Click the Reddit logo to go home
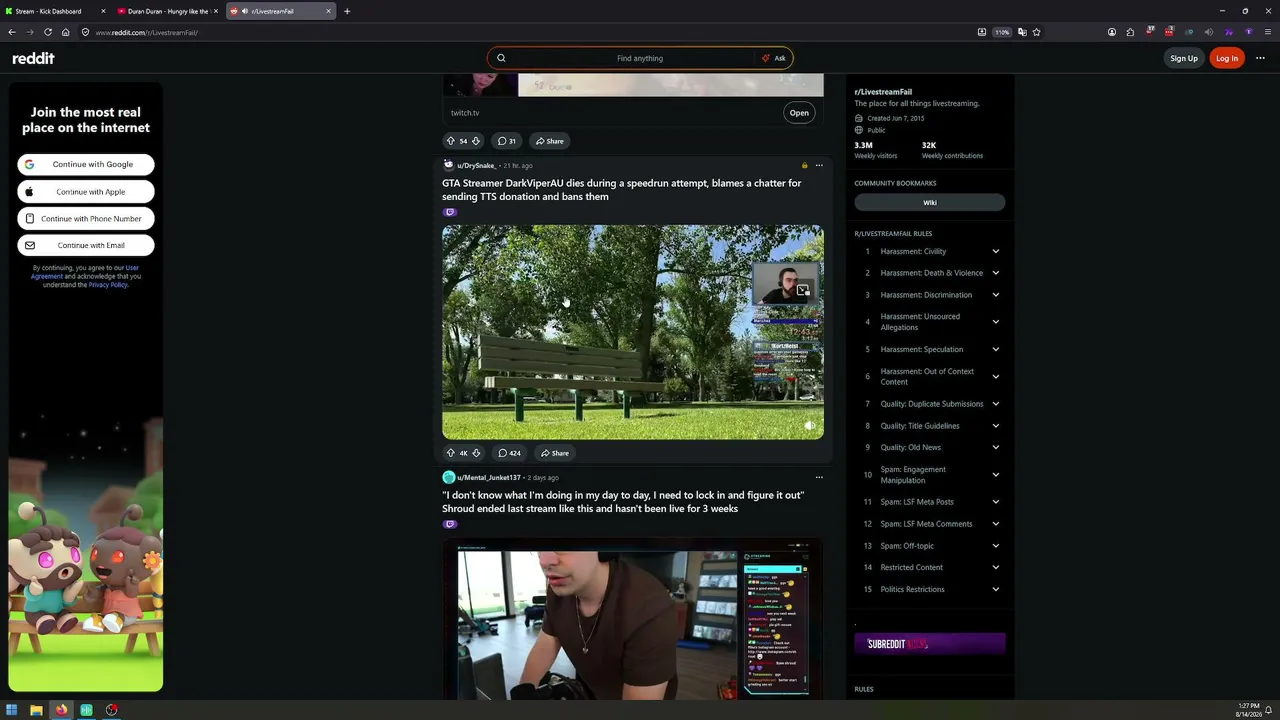Viewport: 1280px width, 720px height. coord(33,58)
